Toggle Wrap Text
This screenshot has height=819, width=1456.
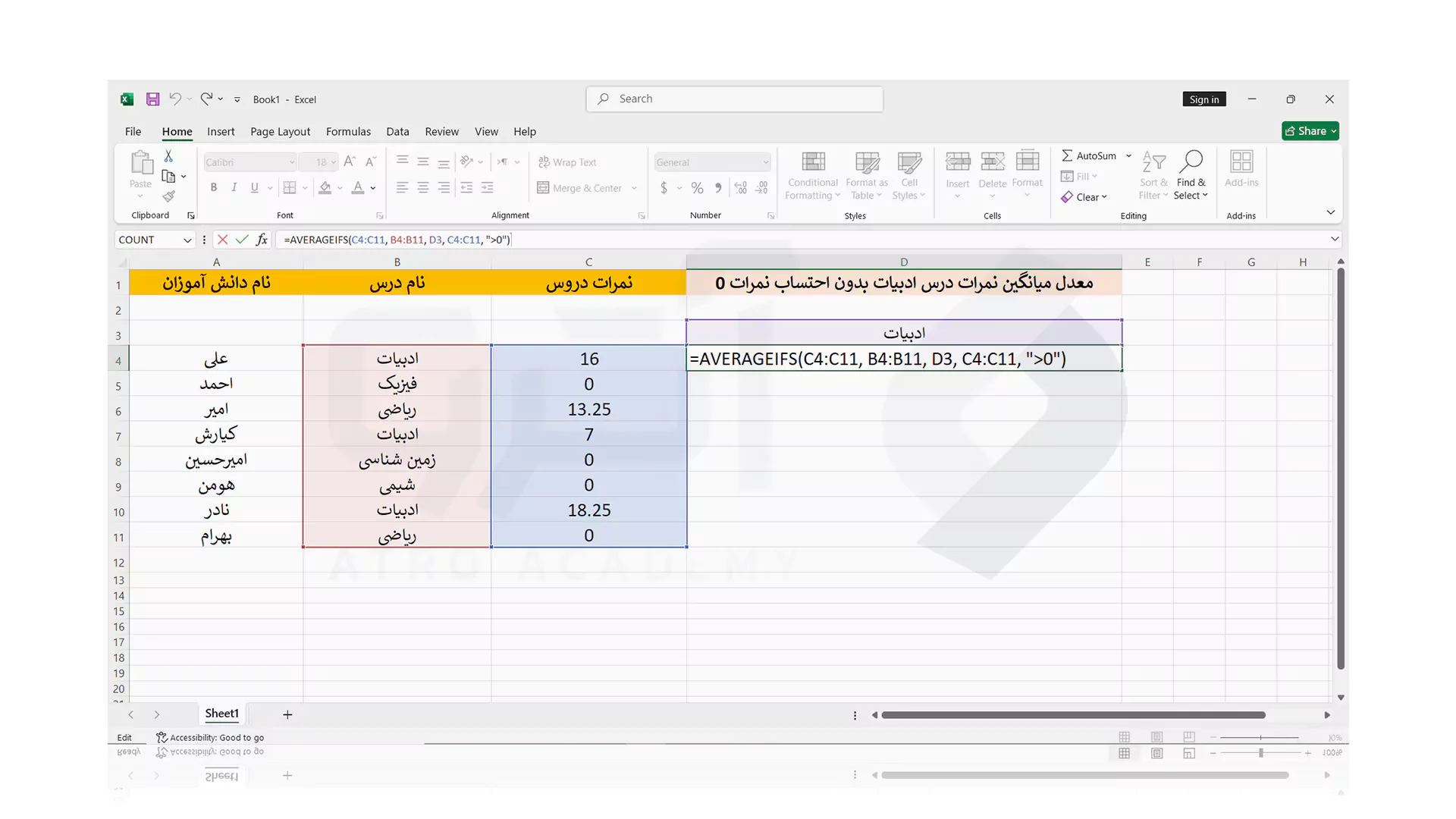[x=567, y=162]
